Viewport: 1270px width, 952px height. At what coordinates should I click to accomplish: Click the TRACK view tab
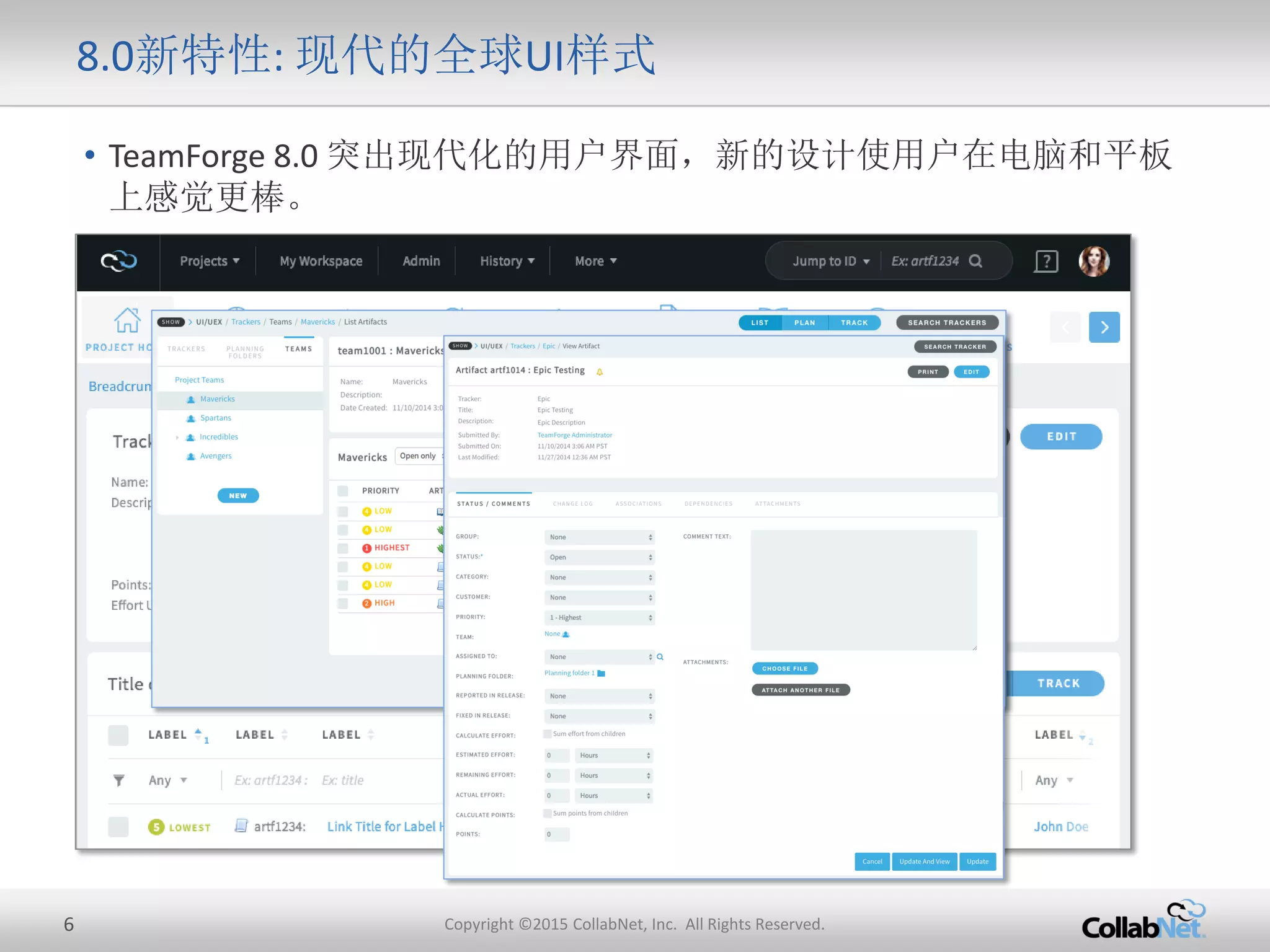pyautogui.click(x=855, y=323)
